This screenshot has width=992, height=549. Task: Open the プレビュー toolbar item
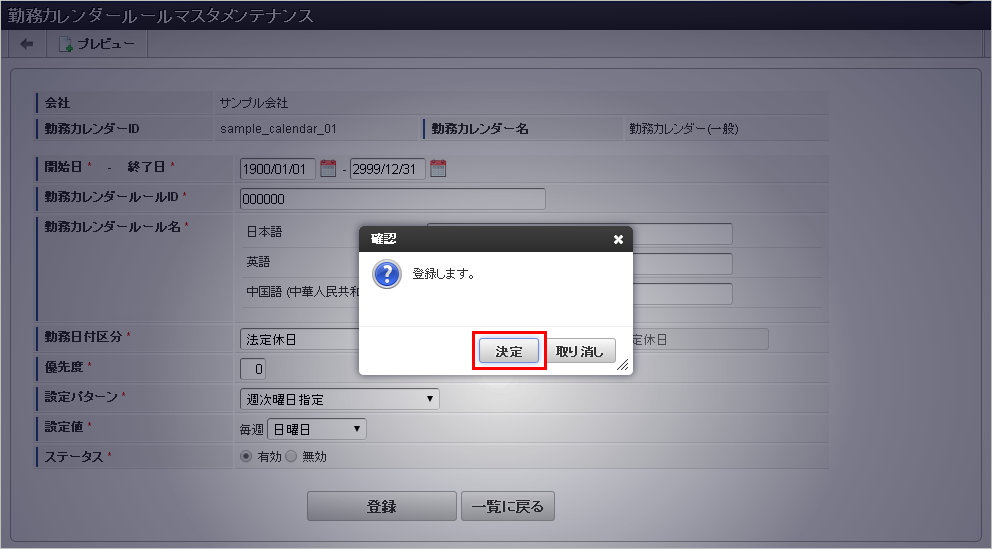click(x=97, y=44)
